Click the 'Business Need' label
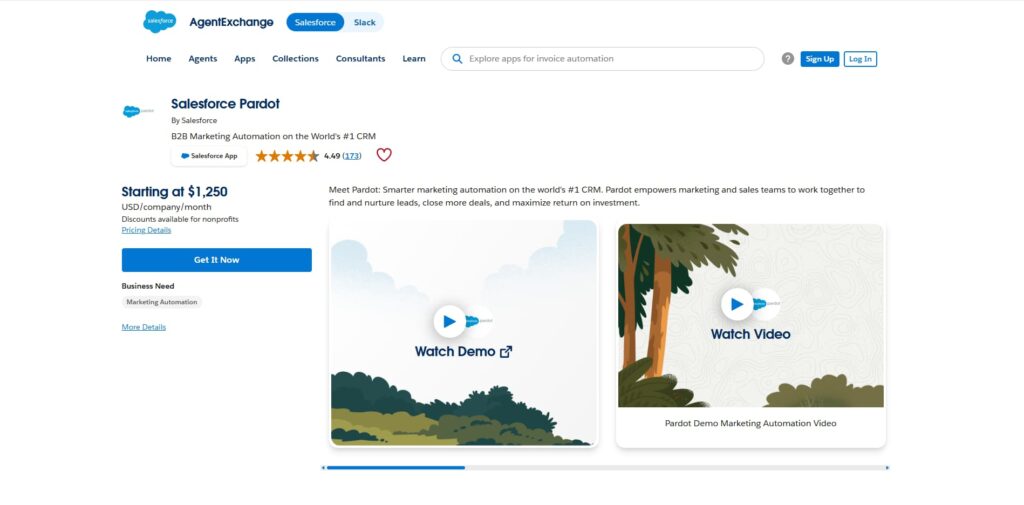1024x505 pixels. (x=148, y=286)
